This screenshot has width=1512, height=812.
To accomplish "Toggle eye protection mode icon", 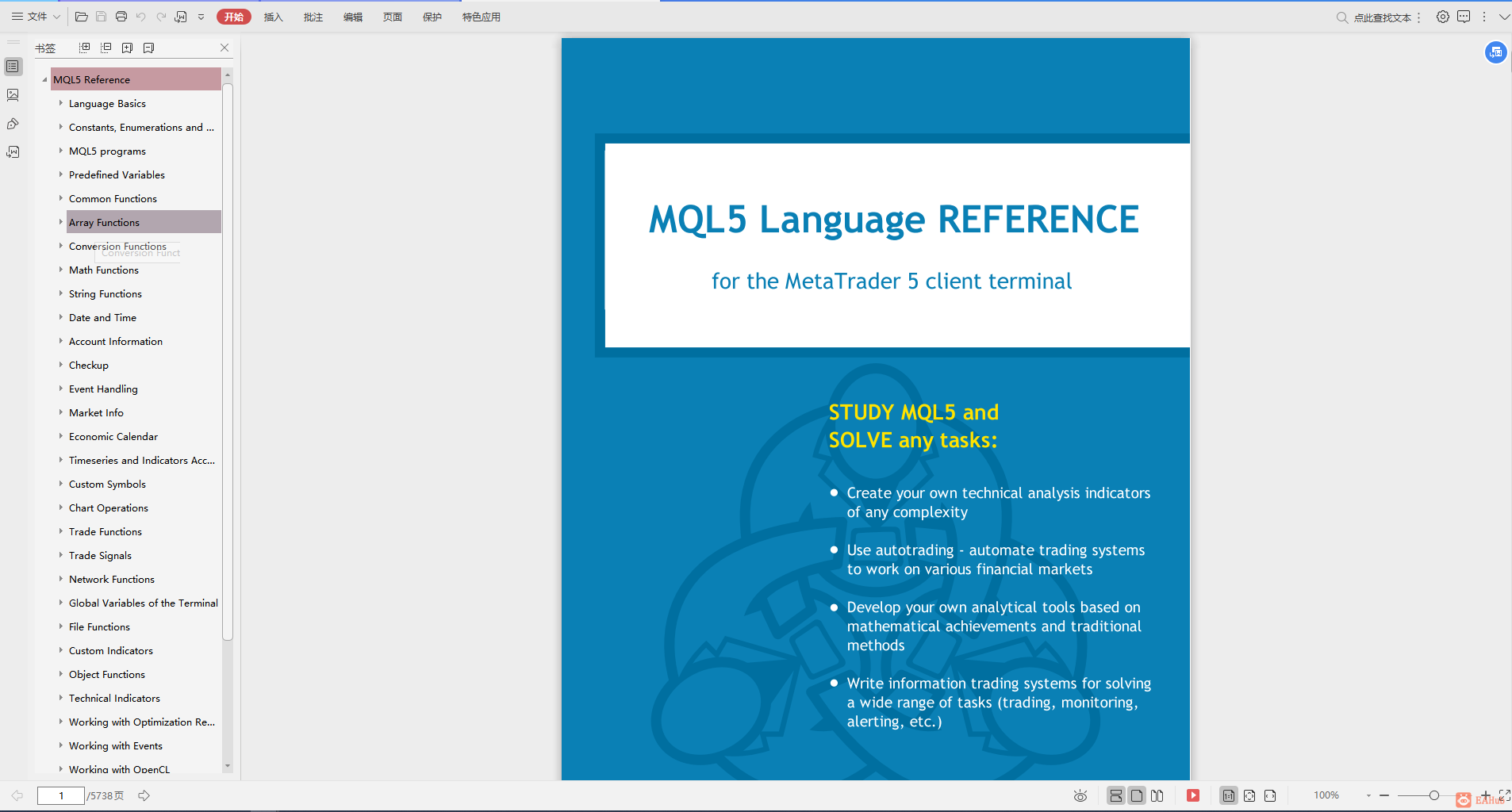I will 1080,795.
